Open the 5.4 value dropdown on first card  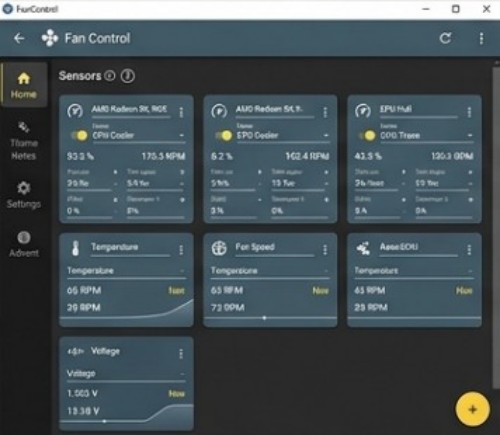[156, 183]
